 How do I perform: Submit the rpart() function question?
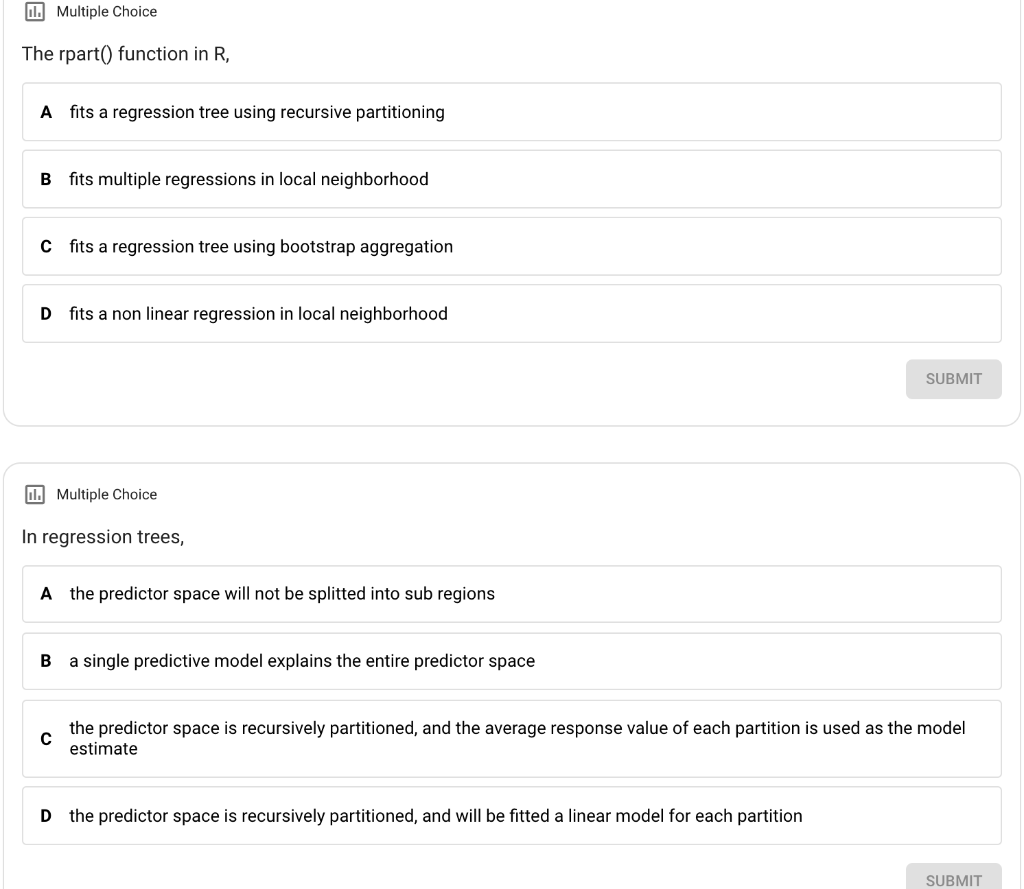(953, 379)
